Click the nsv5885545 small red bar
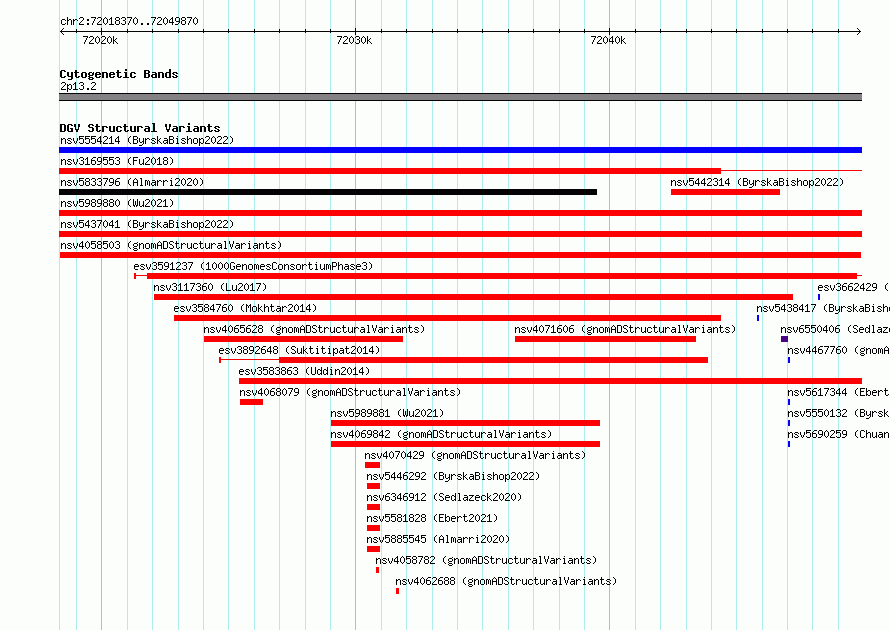890x630 pixels. [373, 549]
